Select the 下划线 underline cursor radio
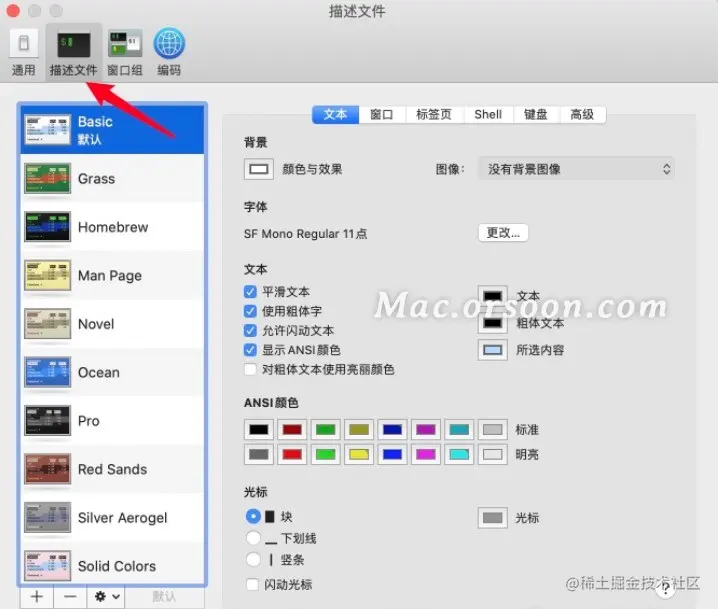 253,538
